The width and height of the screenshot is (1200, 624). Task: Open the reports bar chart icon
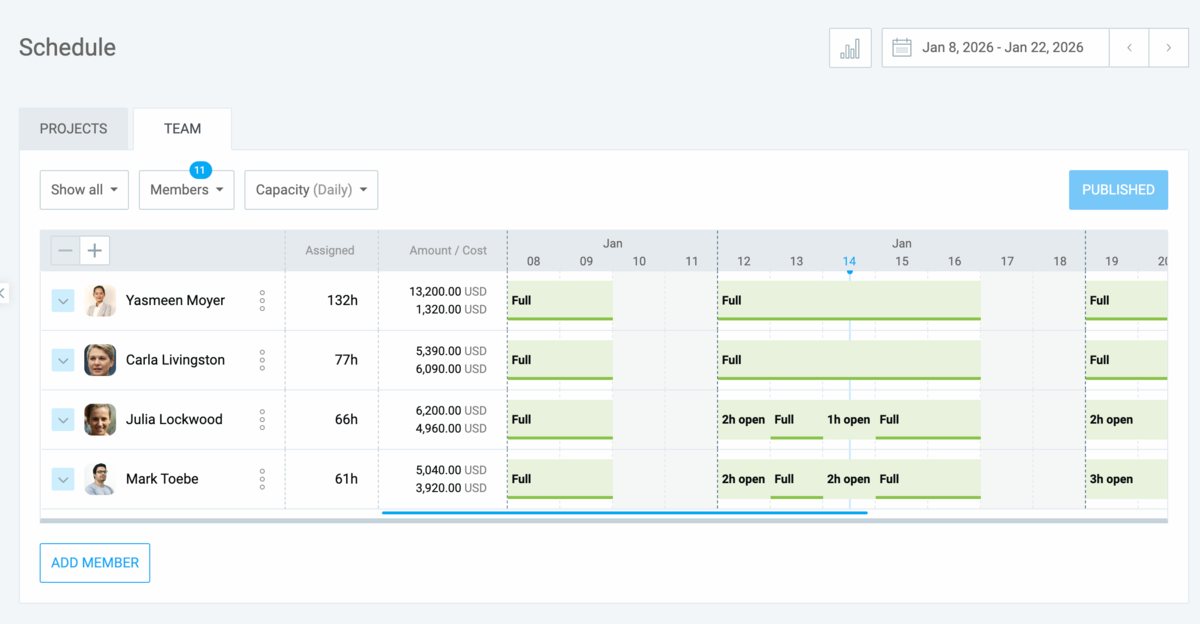click(849, 47)
